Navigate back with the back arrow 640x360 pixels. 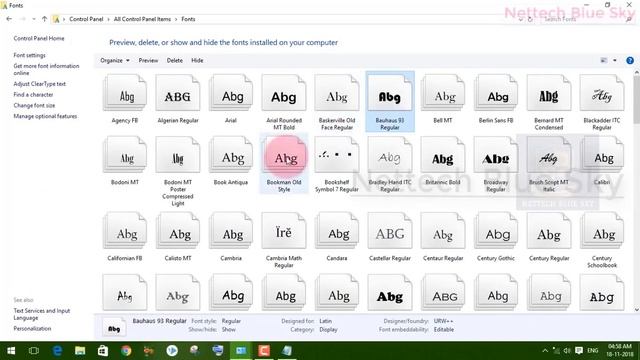(x=9, y=19)
